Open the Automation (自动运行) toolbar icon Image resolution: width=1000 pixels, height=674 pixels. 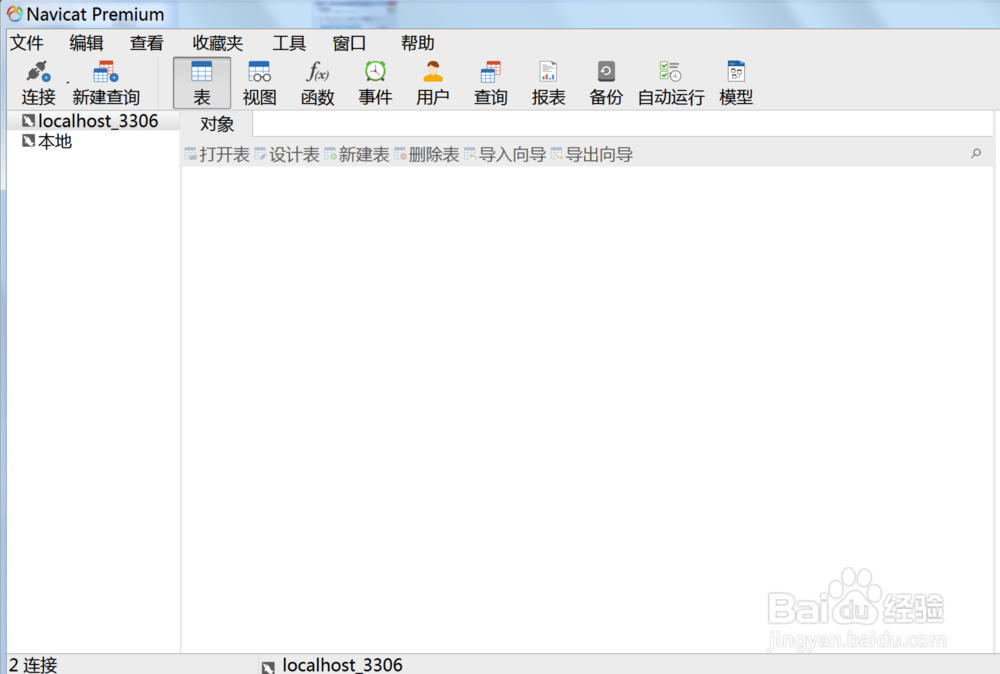pyautogui.click(x=670, y=71)
